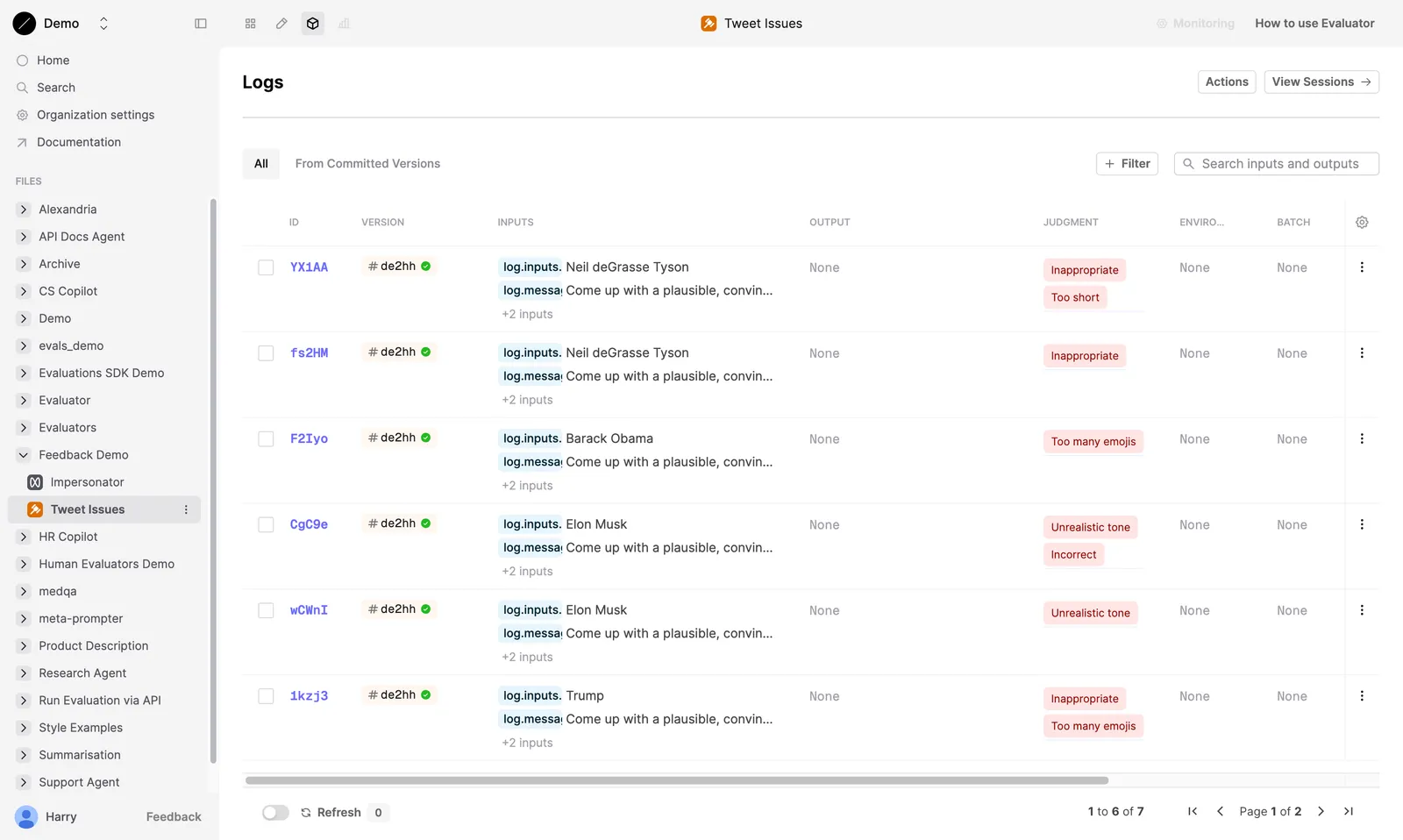Toggle the sidebar collapse icon
Screen dimensions: 1403x840
(x=201, y=24)
